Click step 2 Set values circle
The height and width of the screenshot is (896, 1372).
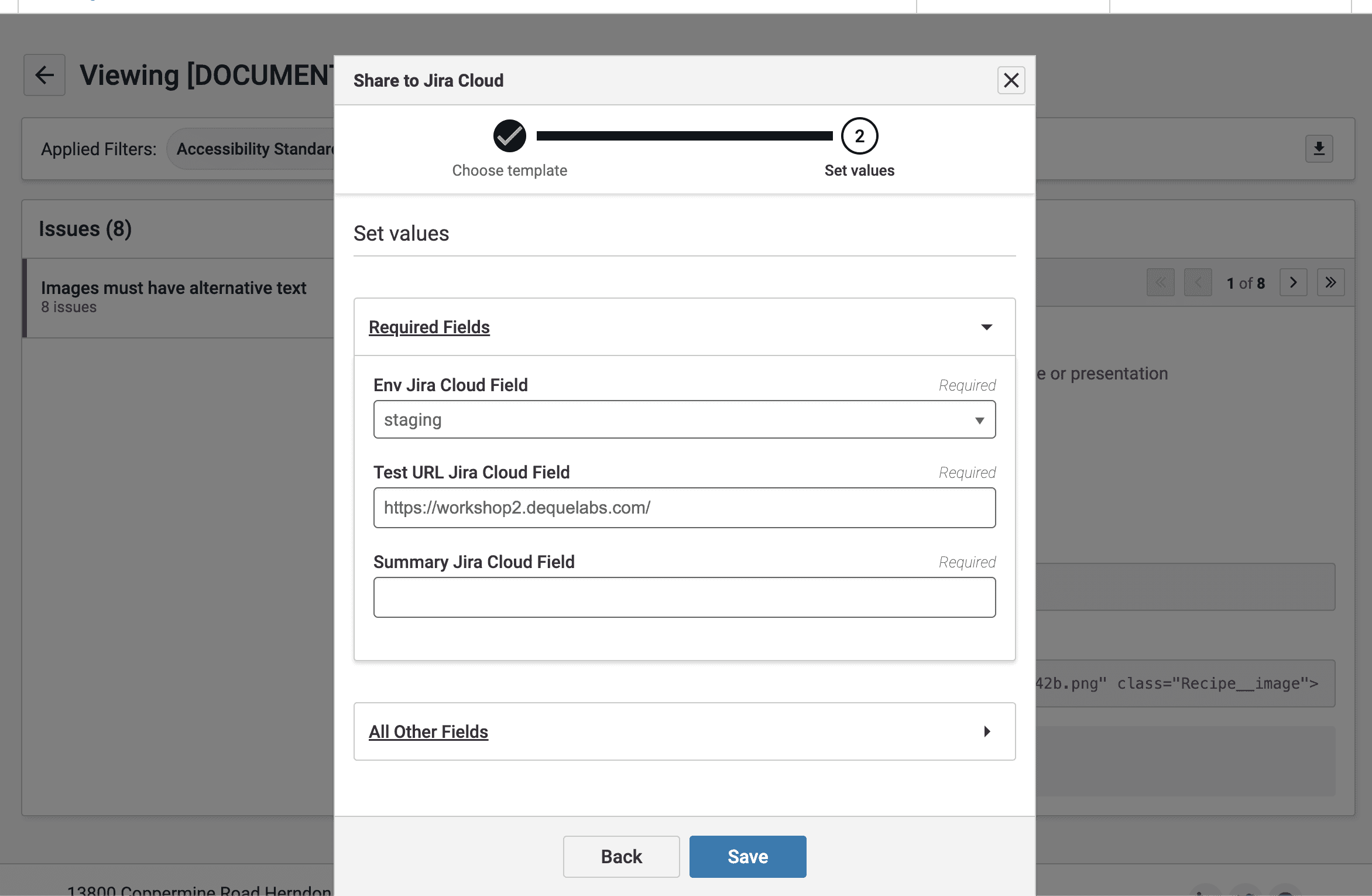(859, 136)
